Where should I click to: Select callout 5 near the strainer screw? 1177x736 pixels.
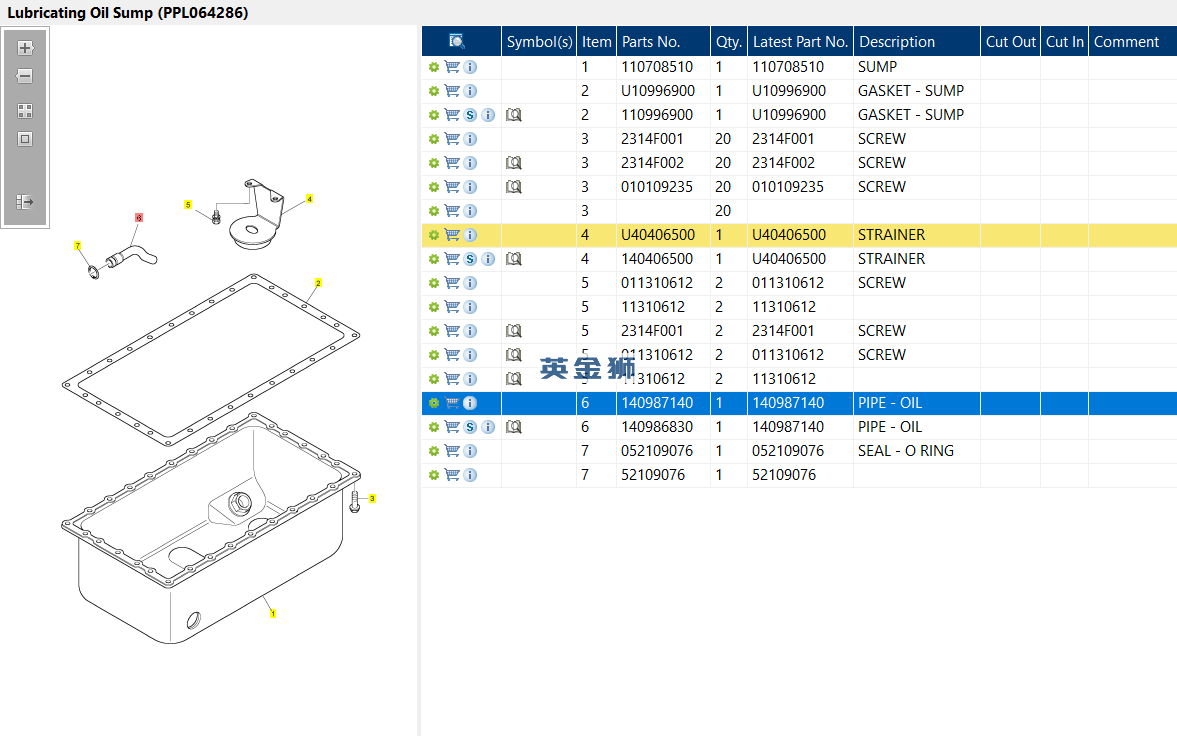point(188,204)
